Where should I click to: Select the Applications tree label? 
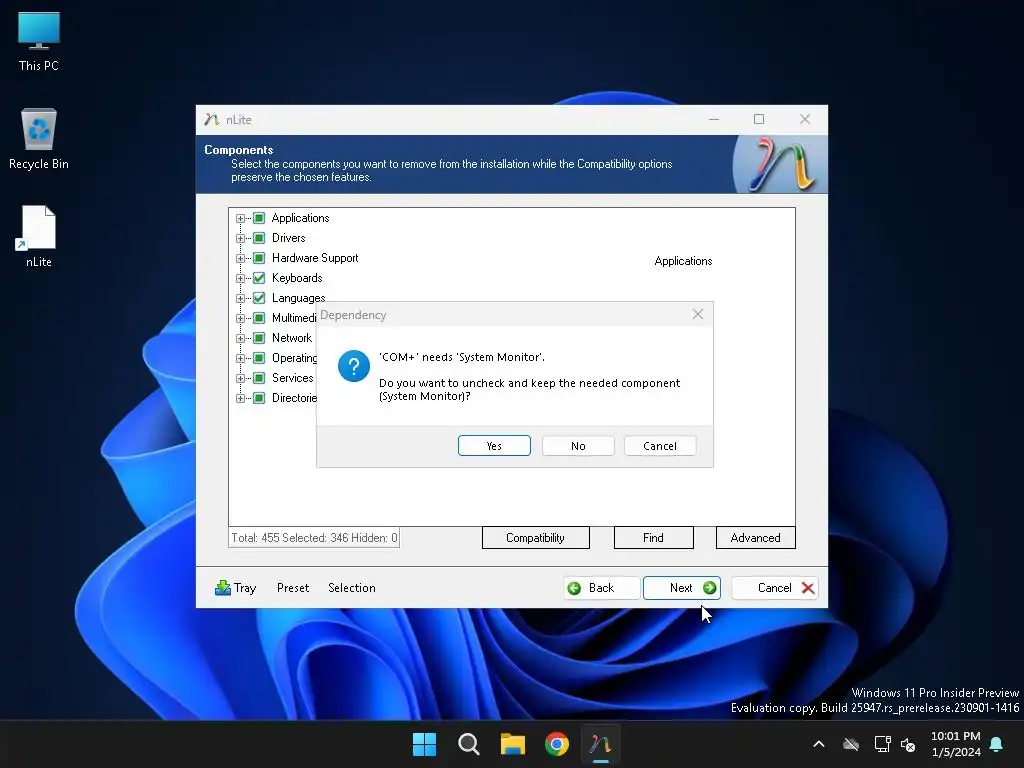click(300, 218)
